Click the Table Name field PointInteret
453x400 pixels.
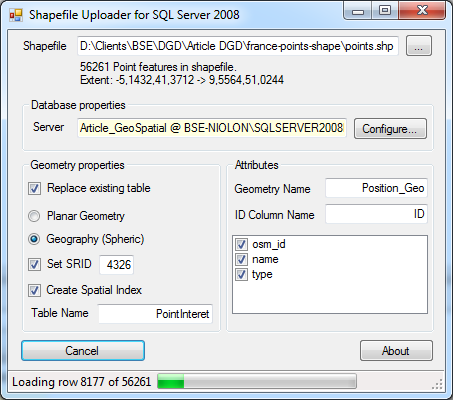pyautogui.click(x=155, y=313)
